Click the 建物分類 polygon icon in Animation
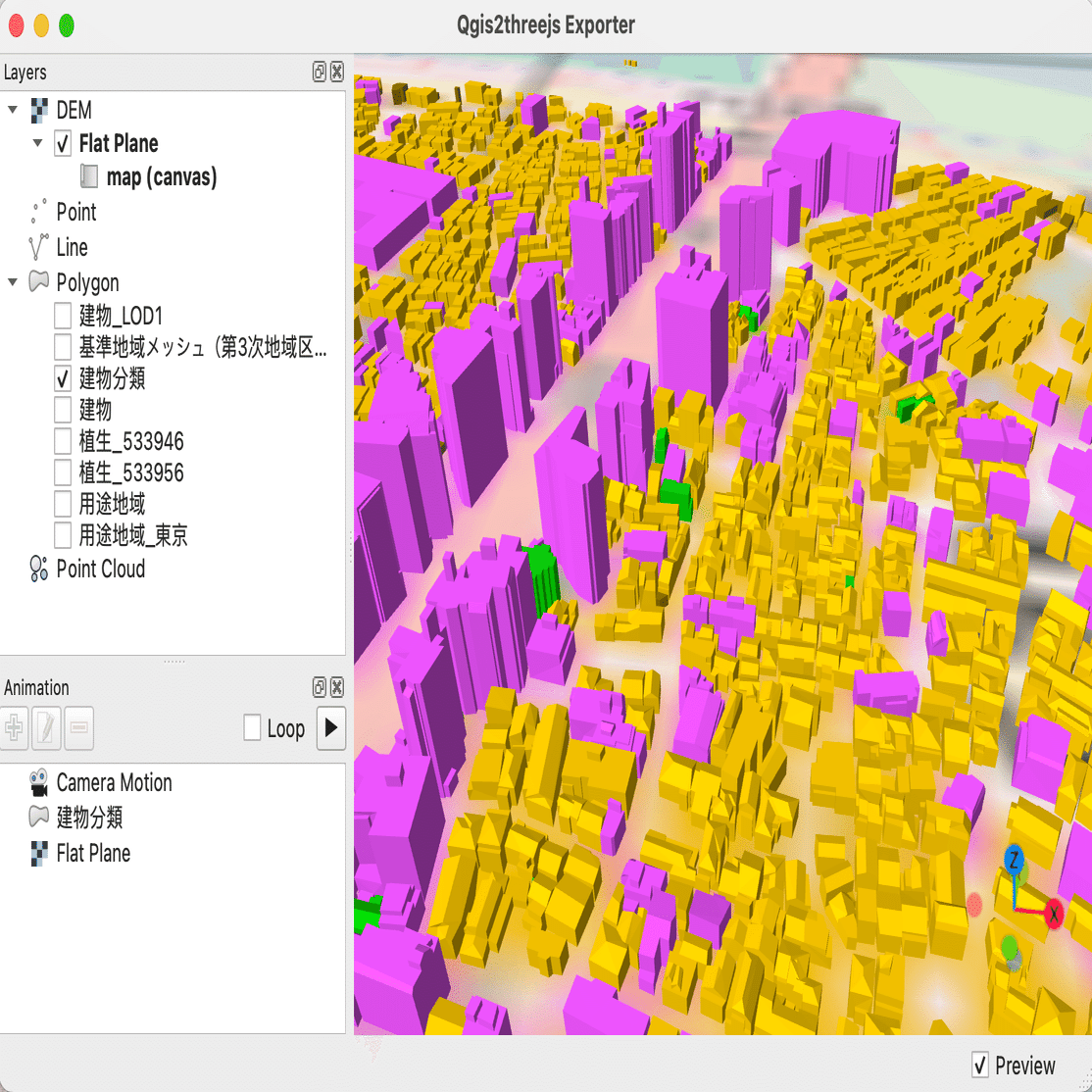1092x1092 pixels. coord(39,817)
